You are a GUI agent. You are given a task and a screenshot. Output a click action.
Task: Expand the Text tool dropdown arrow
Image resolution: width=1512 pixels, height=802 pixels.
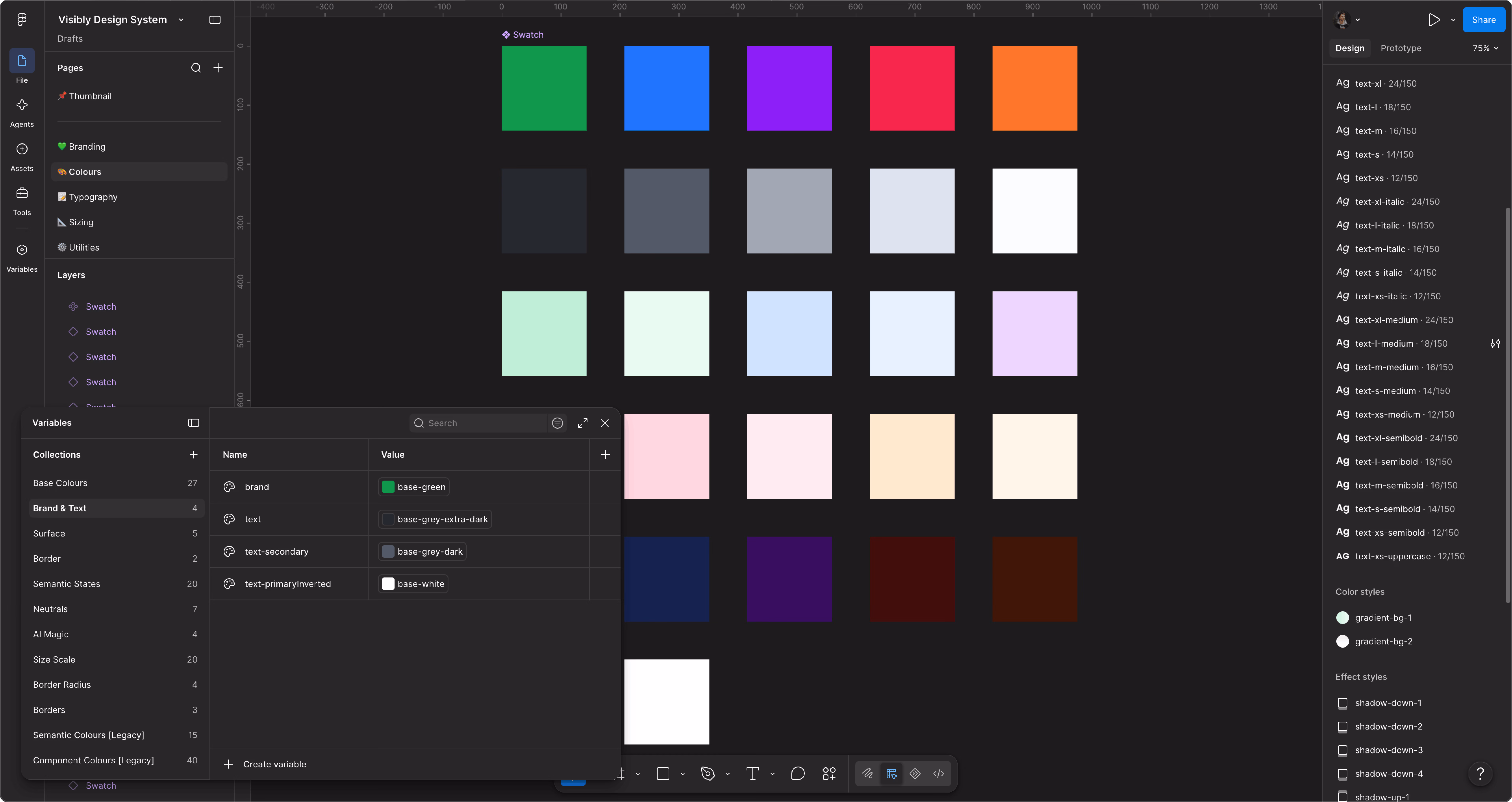click(x=772, y=774)
